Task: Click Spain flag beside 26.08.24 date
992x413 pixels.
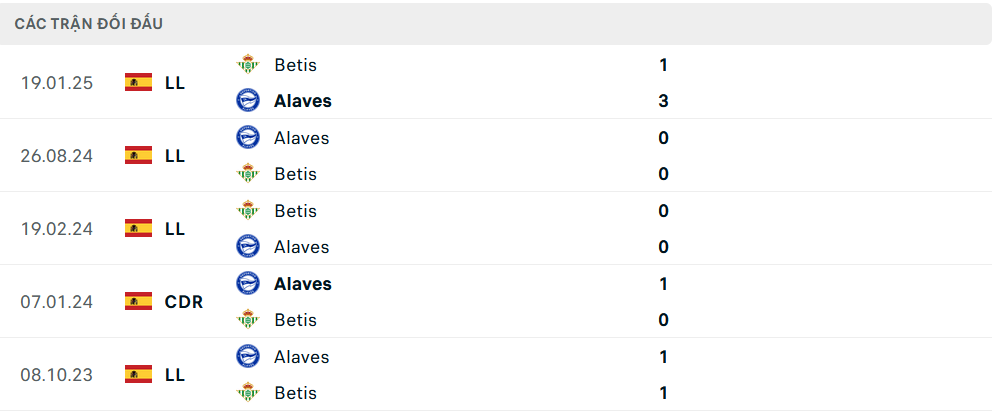Action: (138, 155)
